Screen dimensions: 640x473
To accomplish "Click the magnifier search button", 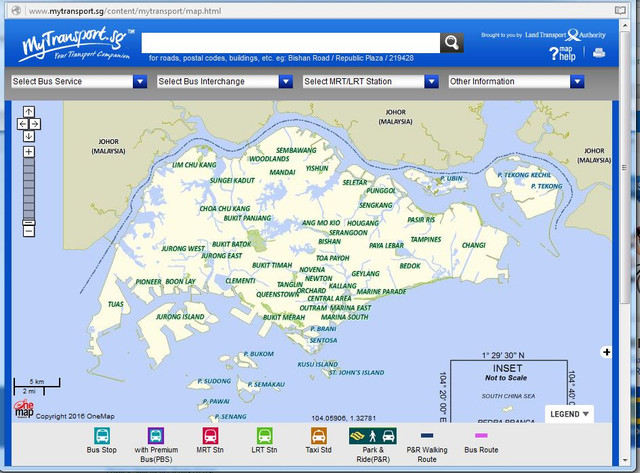I will [x=451, y=42].
